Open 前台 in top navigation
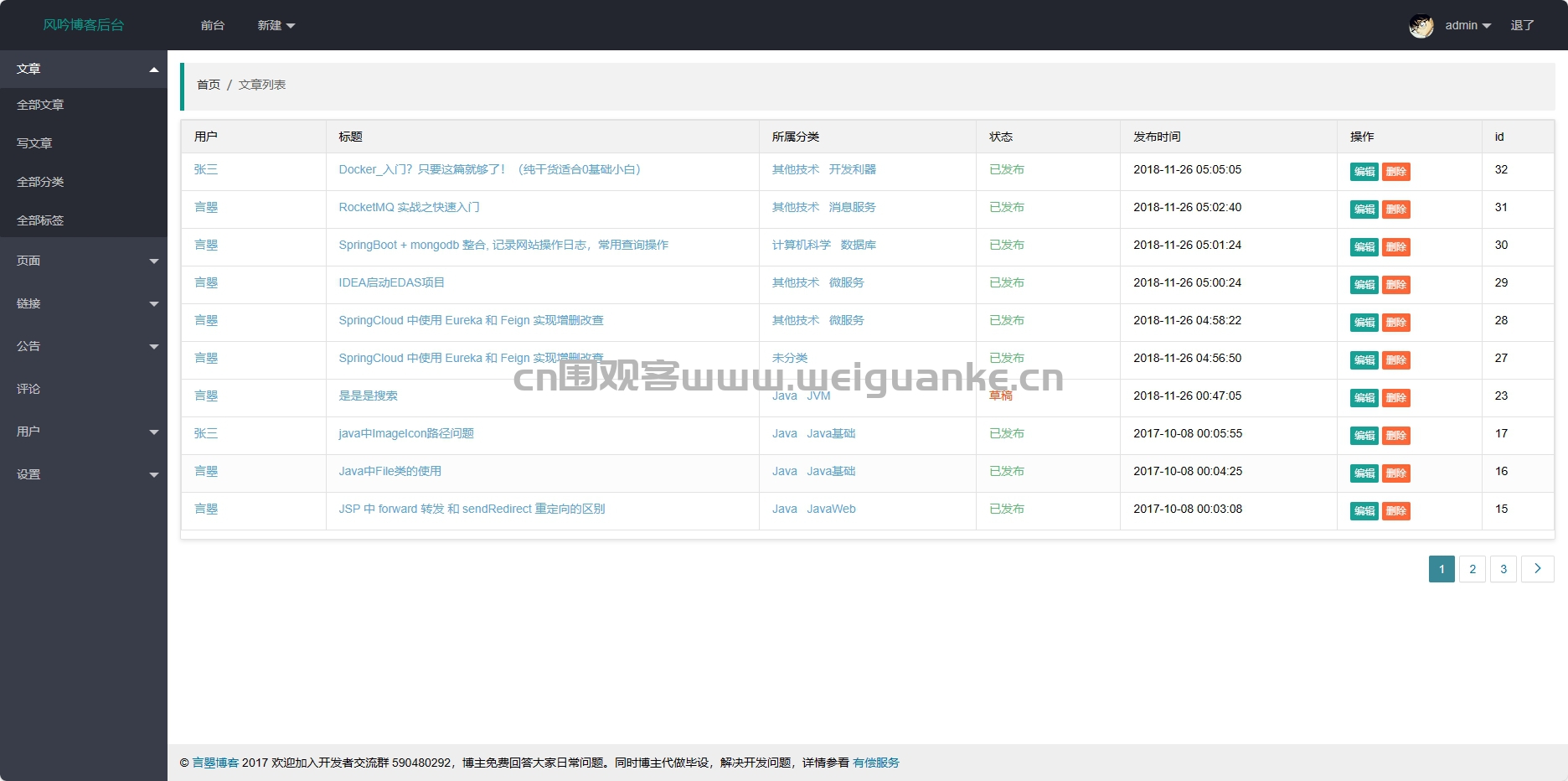This screenshot has height=781, width=1568. coord(213,26)
